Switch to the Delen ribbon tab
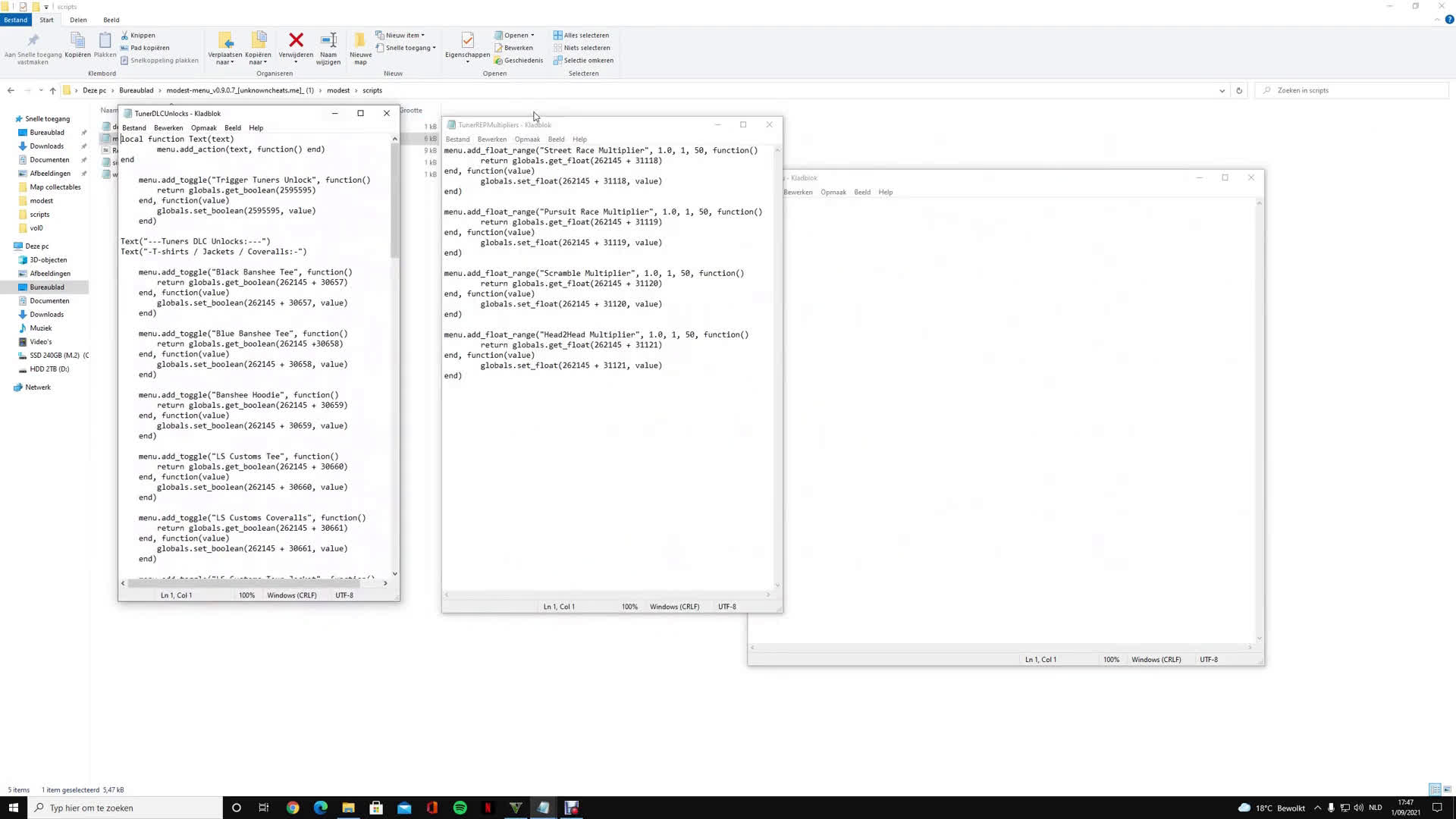Image resolution: width=1456 pixels, height=819 pixels. tap(78, 20)
